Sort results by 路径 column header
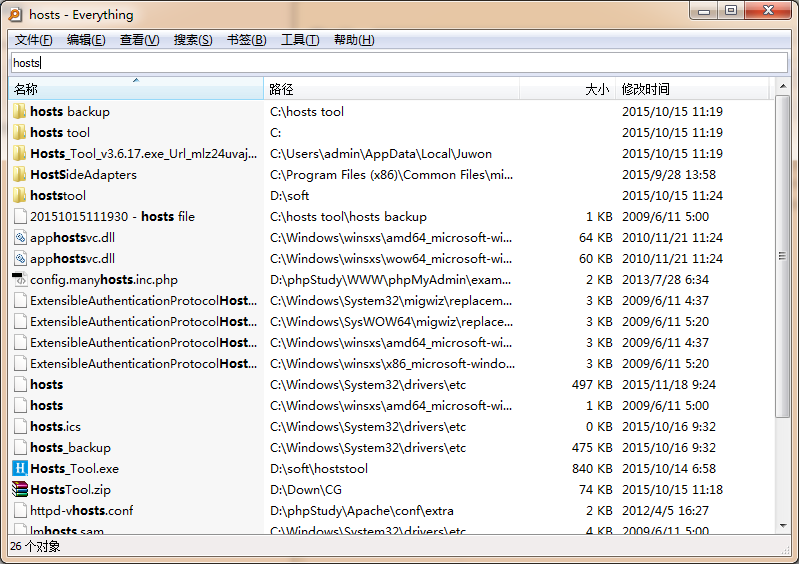This screenshot has height=564, width=799. pyautogui.click(x=391, y=89)
